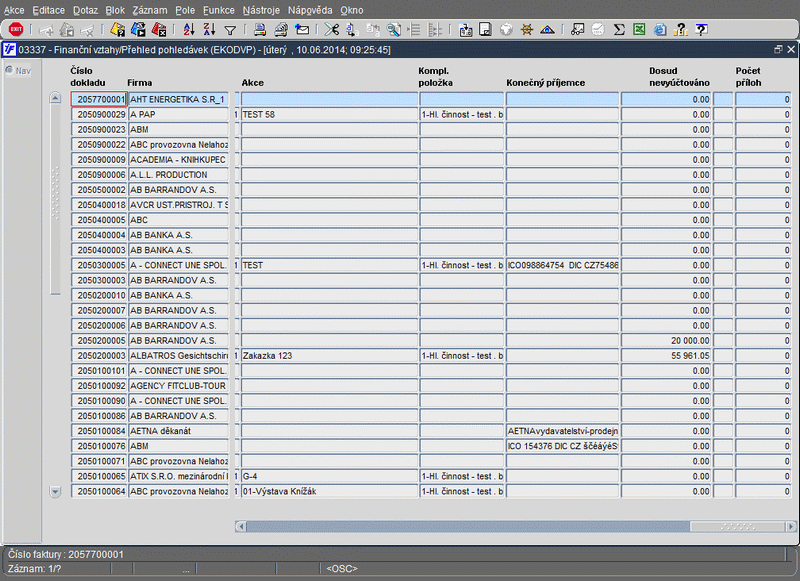The width and height of the screenshot is (800, 581).
Task: Restore the inner window via restore button
Action: [x=778, y=49]
